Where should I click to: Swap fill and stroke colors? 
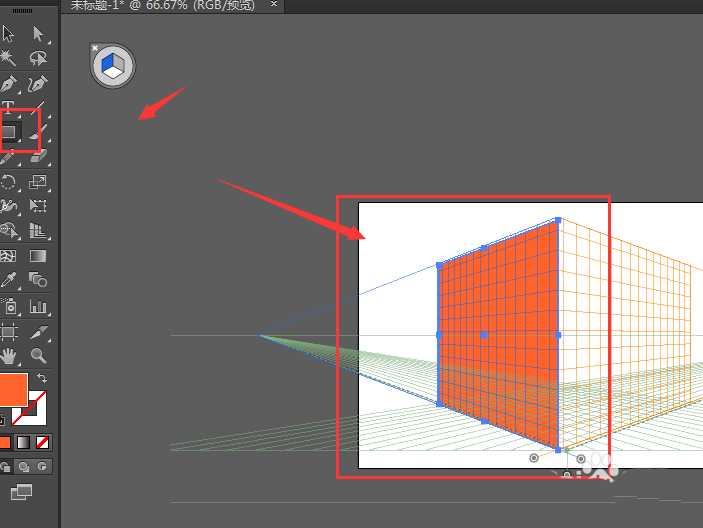[x=42, y=378]
